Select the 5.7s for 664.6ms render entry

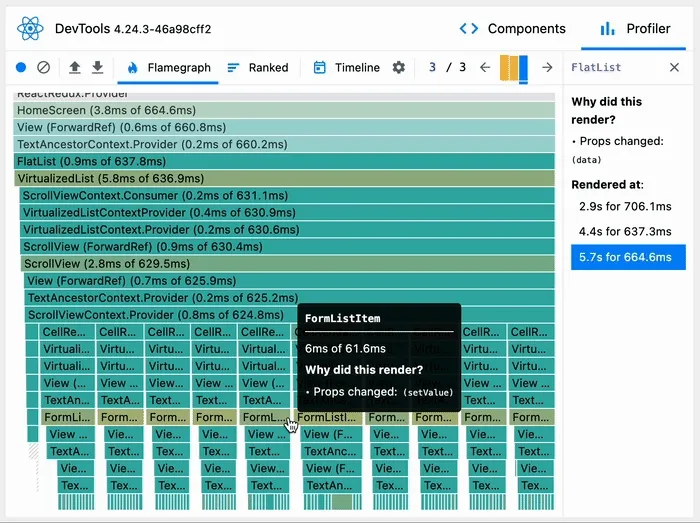coord(628,257)
